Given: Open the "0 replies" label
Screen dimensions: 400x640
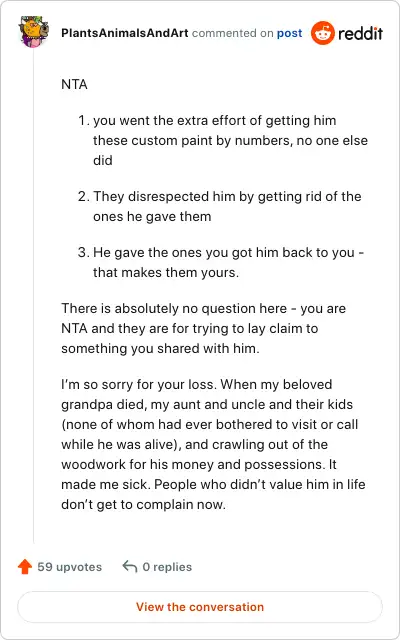Looking at the screenshot, I should [167, 567].
